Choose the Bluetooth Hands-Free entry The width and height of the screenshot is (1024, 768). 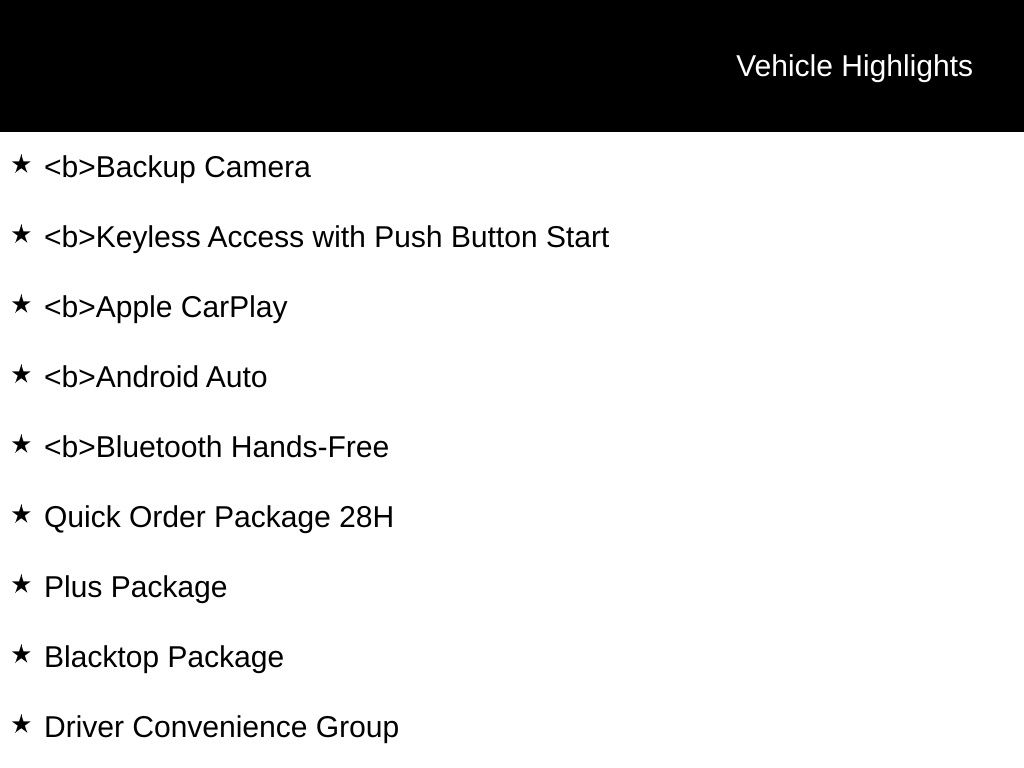pyautogui.click(x=217, y=447)
